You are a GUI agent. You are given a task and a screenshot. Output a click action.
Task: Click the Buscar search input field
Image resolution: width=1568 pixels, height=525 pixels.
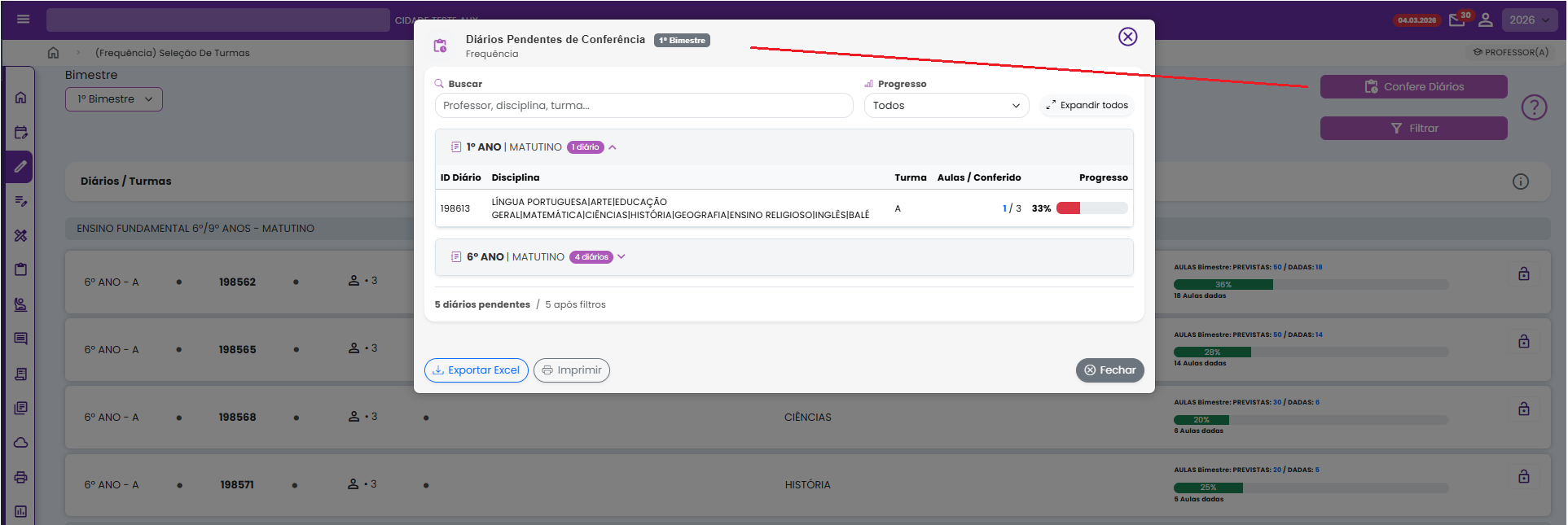(643, 106)
